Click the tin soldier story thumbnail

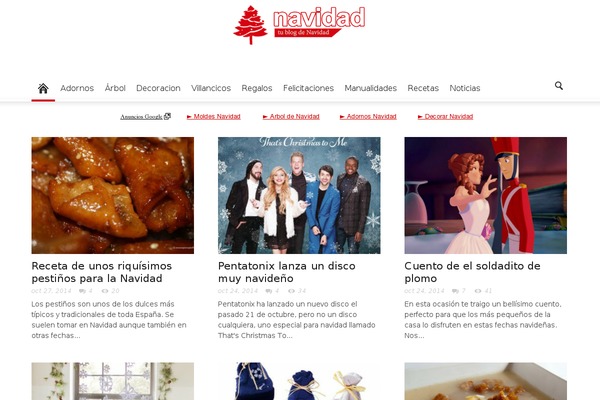point(486,195)
